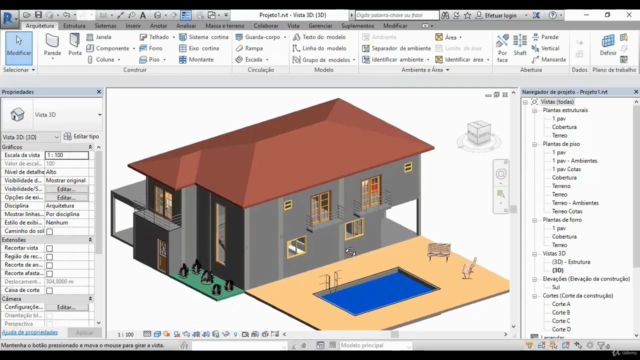Open Ajuda de propriedades link
The width and height of the screenshot is (640, 360).
coord(30,333)
